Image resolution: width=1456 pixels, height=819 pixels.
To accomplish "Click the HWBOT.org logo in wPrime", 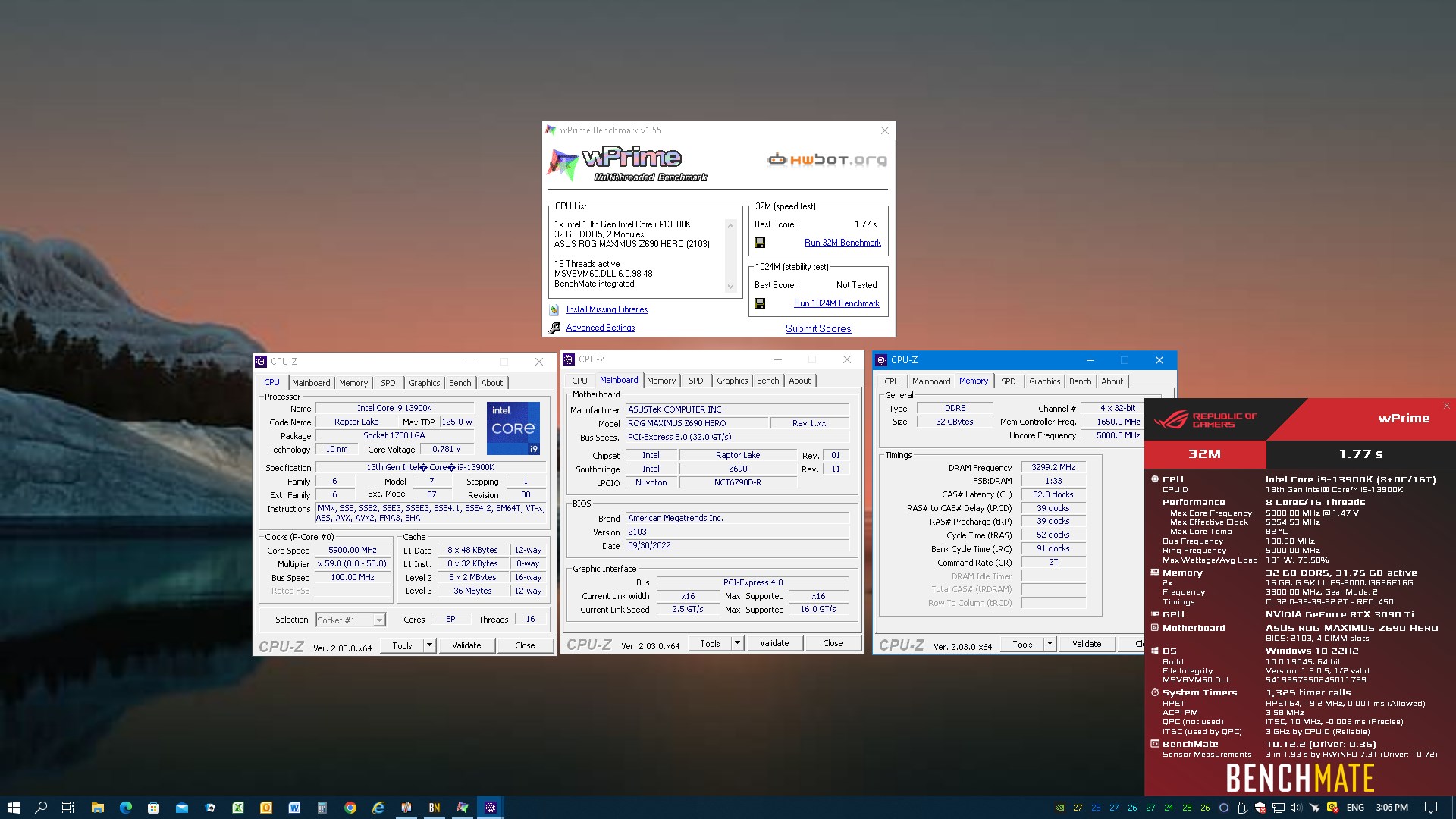I will [x=827, y=159].
